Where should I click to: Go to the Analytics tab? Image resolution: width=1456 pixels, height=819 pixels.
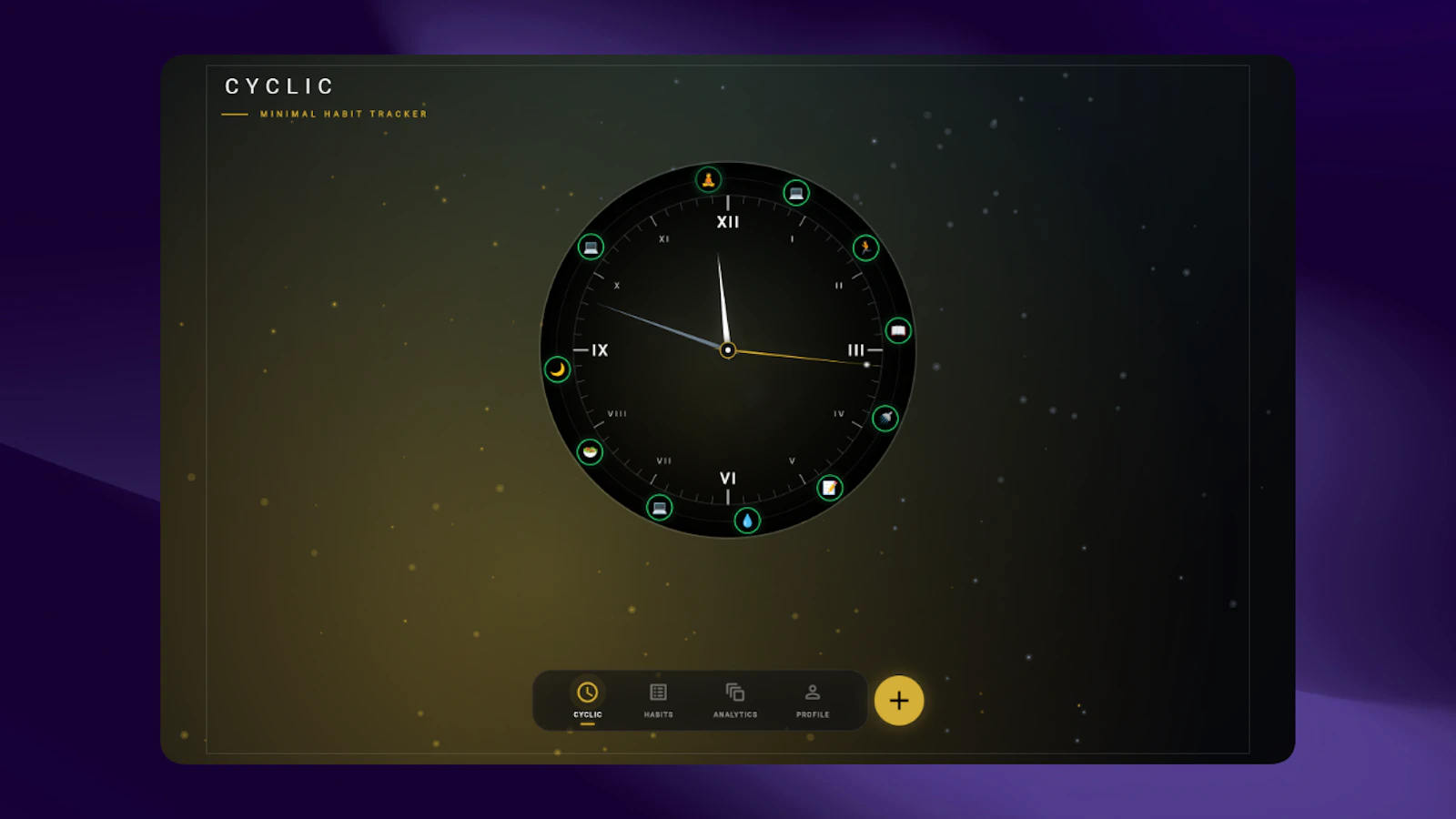735,700
